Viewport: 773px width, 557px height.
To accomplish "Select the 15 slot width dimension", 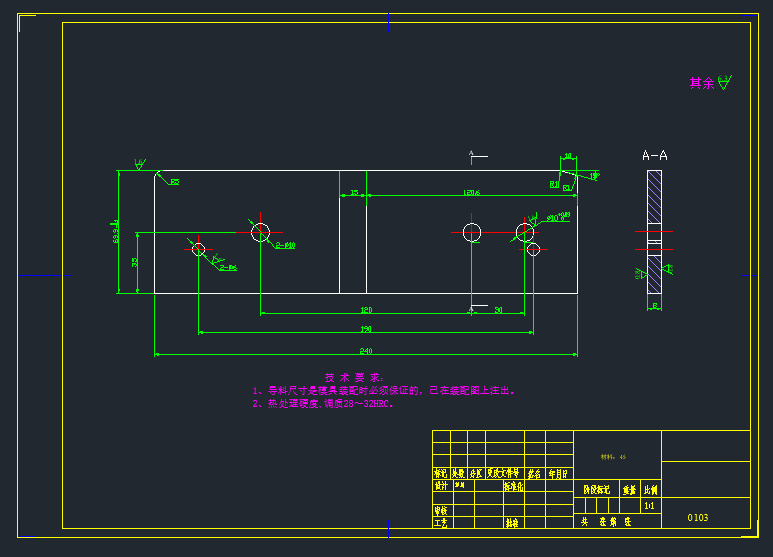I will [x=354, y=192].
